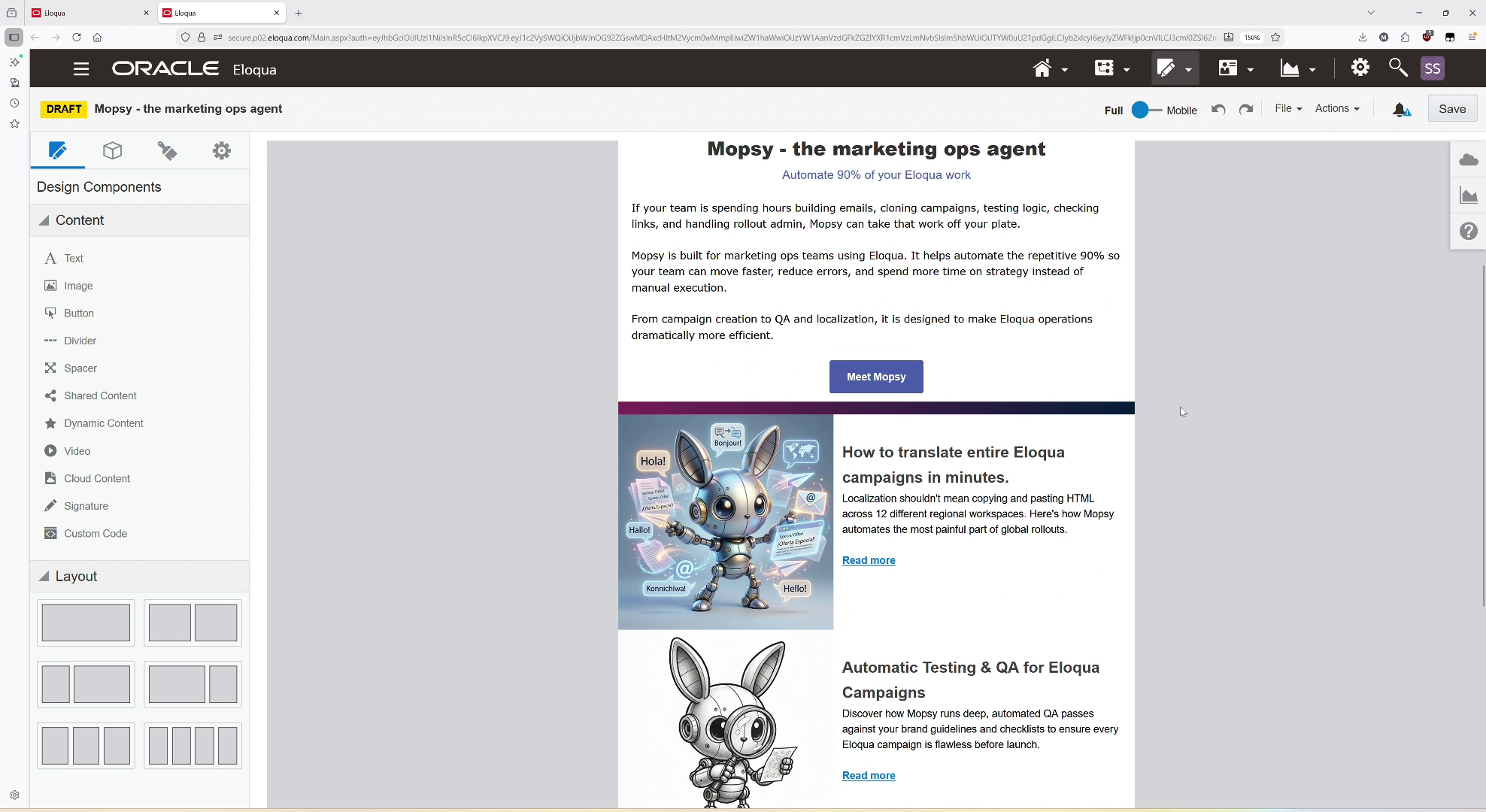Open browser sidebar settings gear at bottom-left
Image resolution: width=1486 pixels, height=812 pixels.
14,795
